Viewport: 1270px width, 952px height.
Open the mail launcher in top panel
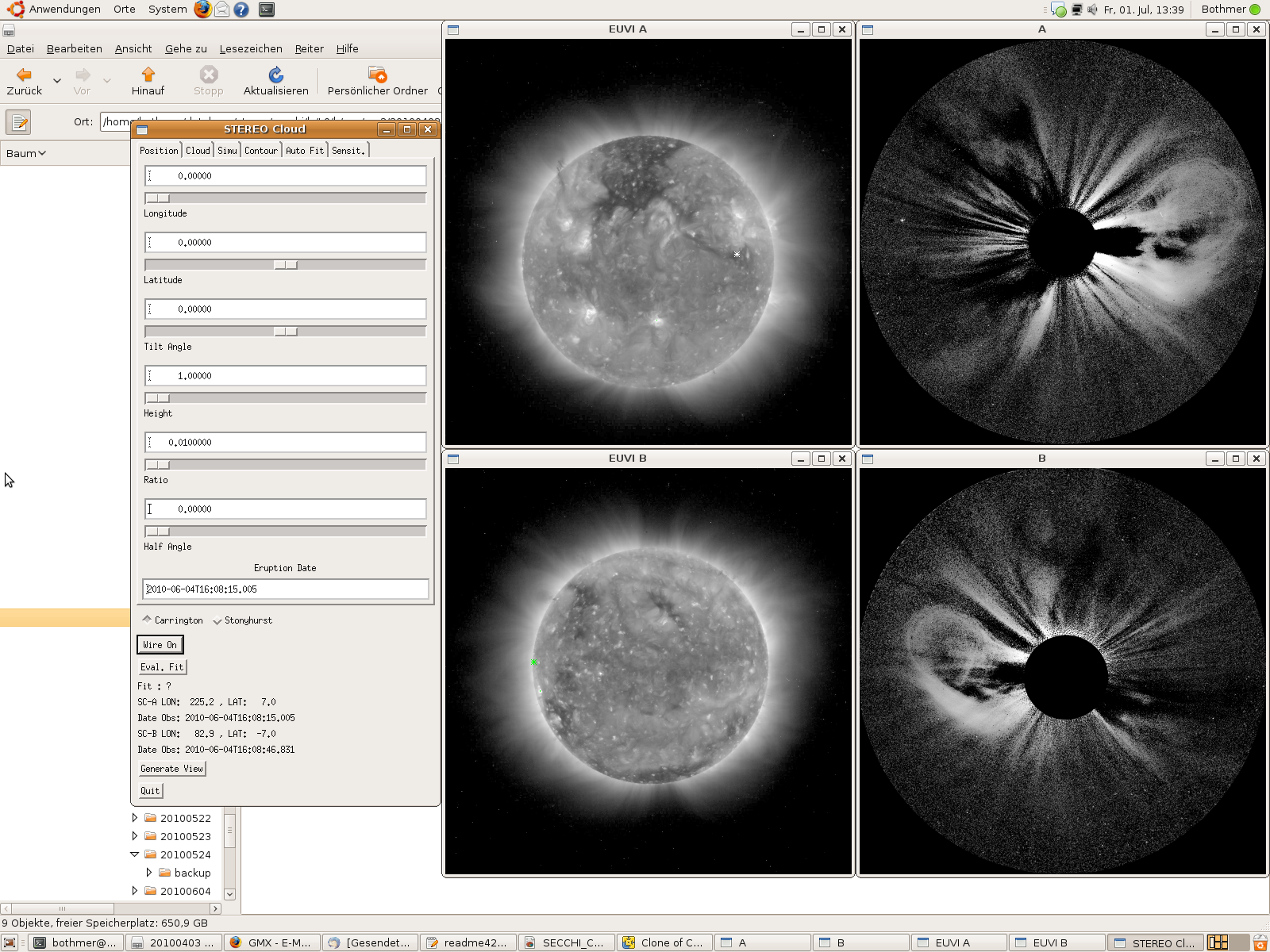[x=222, y=10]
